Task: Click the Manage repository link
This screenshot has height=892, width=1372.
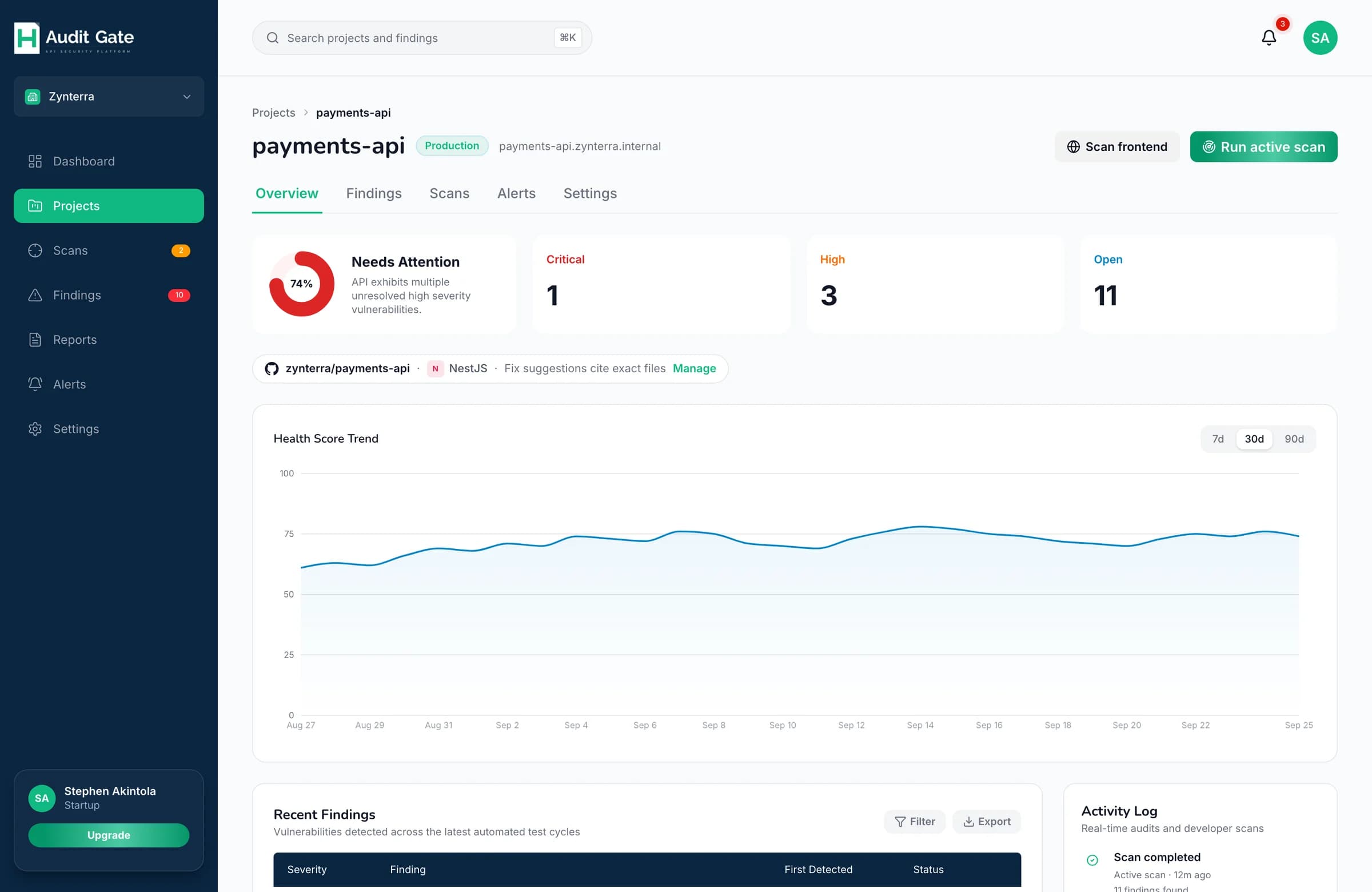Action: tap(694, 368)
